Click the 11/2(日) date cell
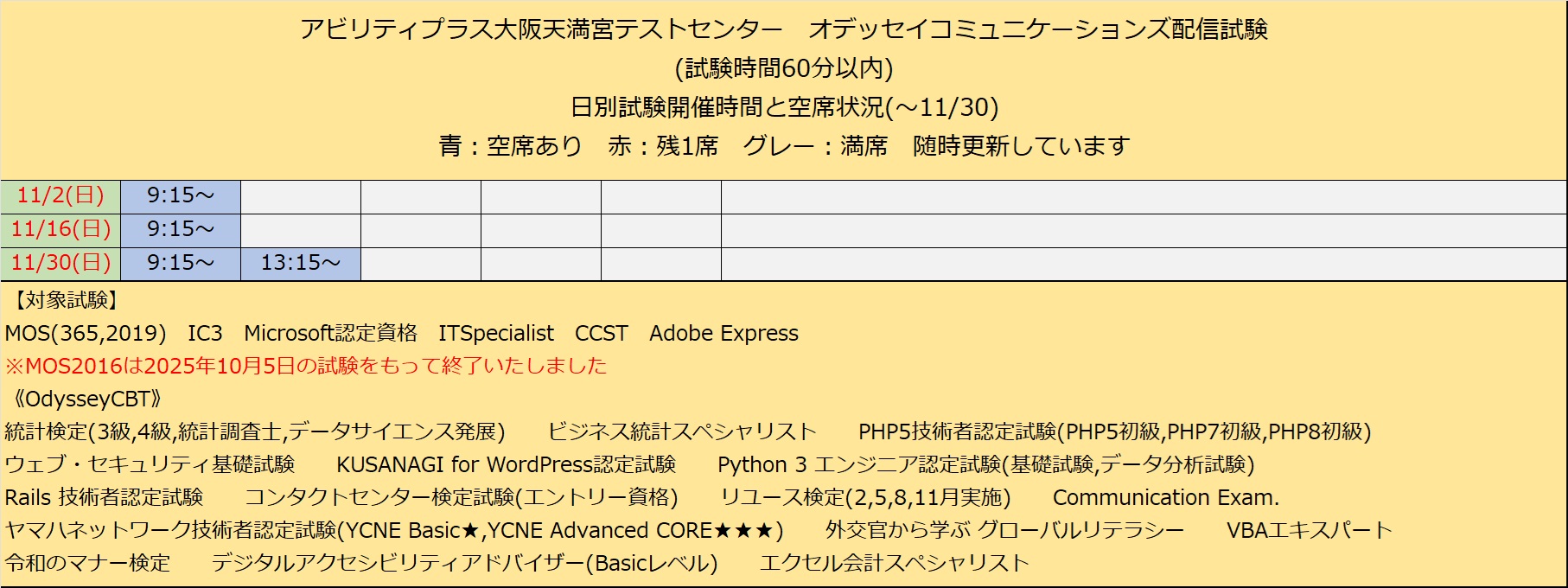This screenshot has width=1568, height=588. pos(61,196)
